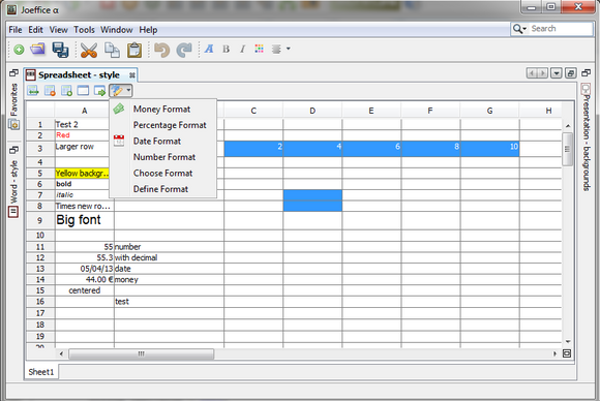This screenshot has height=401, width=600.
Task: Select column C header
Action: point(253,111)
